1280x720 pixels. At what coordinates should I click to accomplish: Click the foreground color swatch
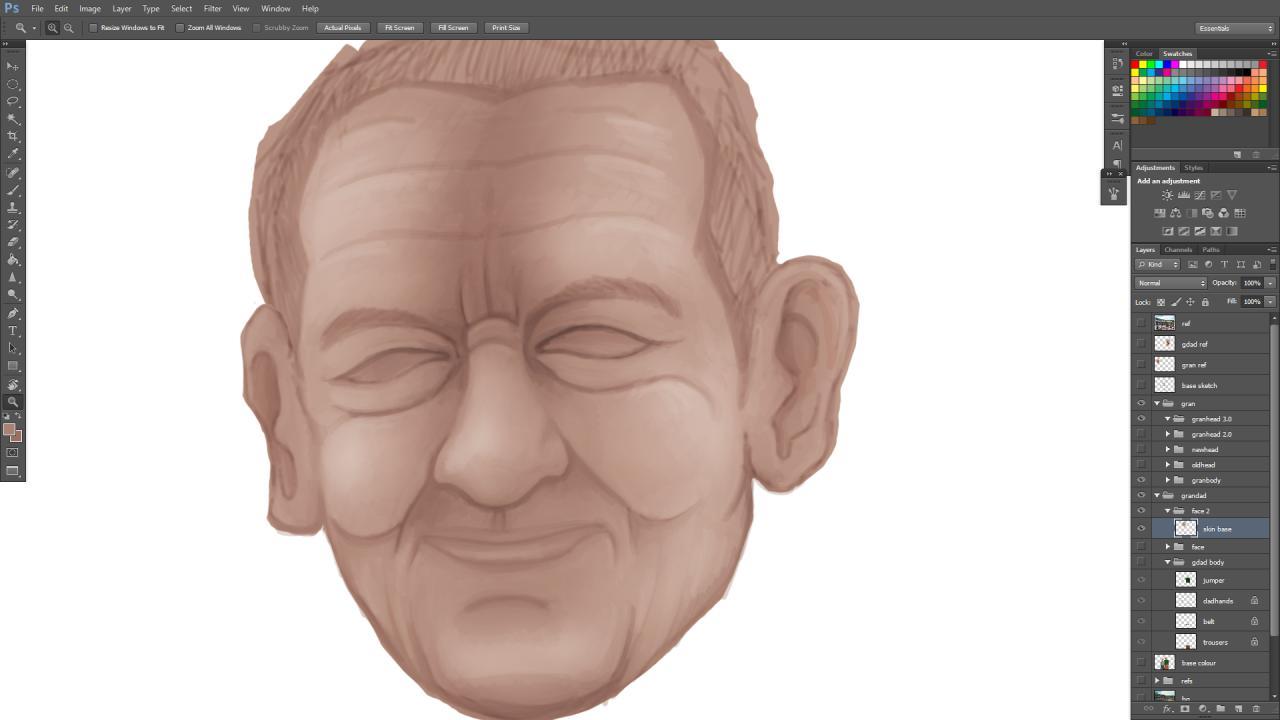click(x=9, y=430)
